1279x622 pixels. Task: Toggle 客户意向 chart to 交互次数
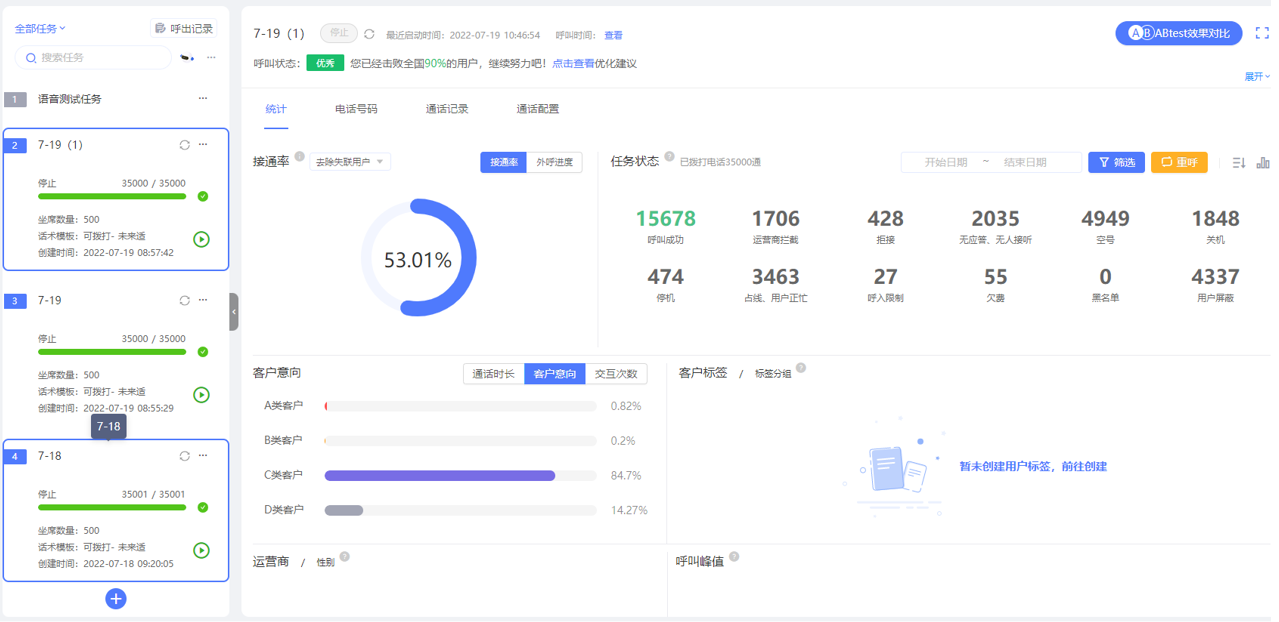(615, 374)
